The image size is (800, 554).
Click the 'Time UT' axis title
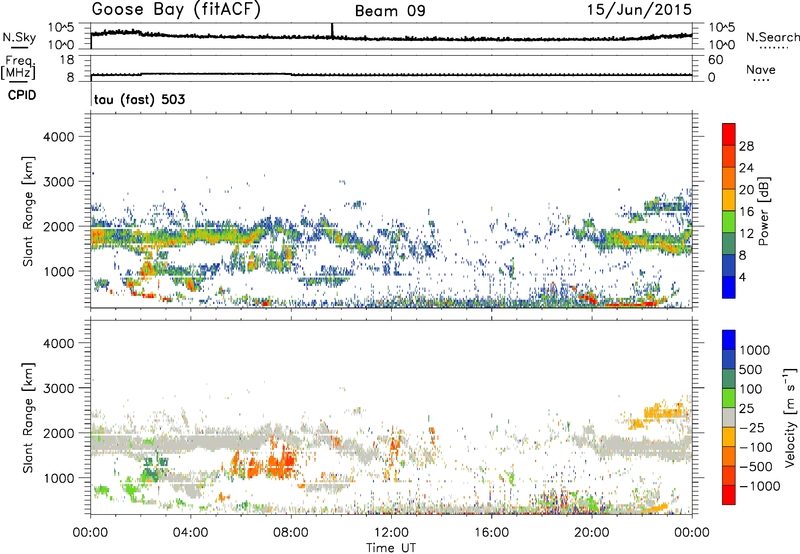391,548
